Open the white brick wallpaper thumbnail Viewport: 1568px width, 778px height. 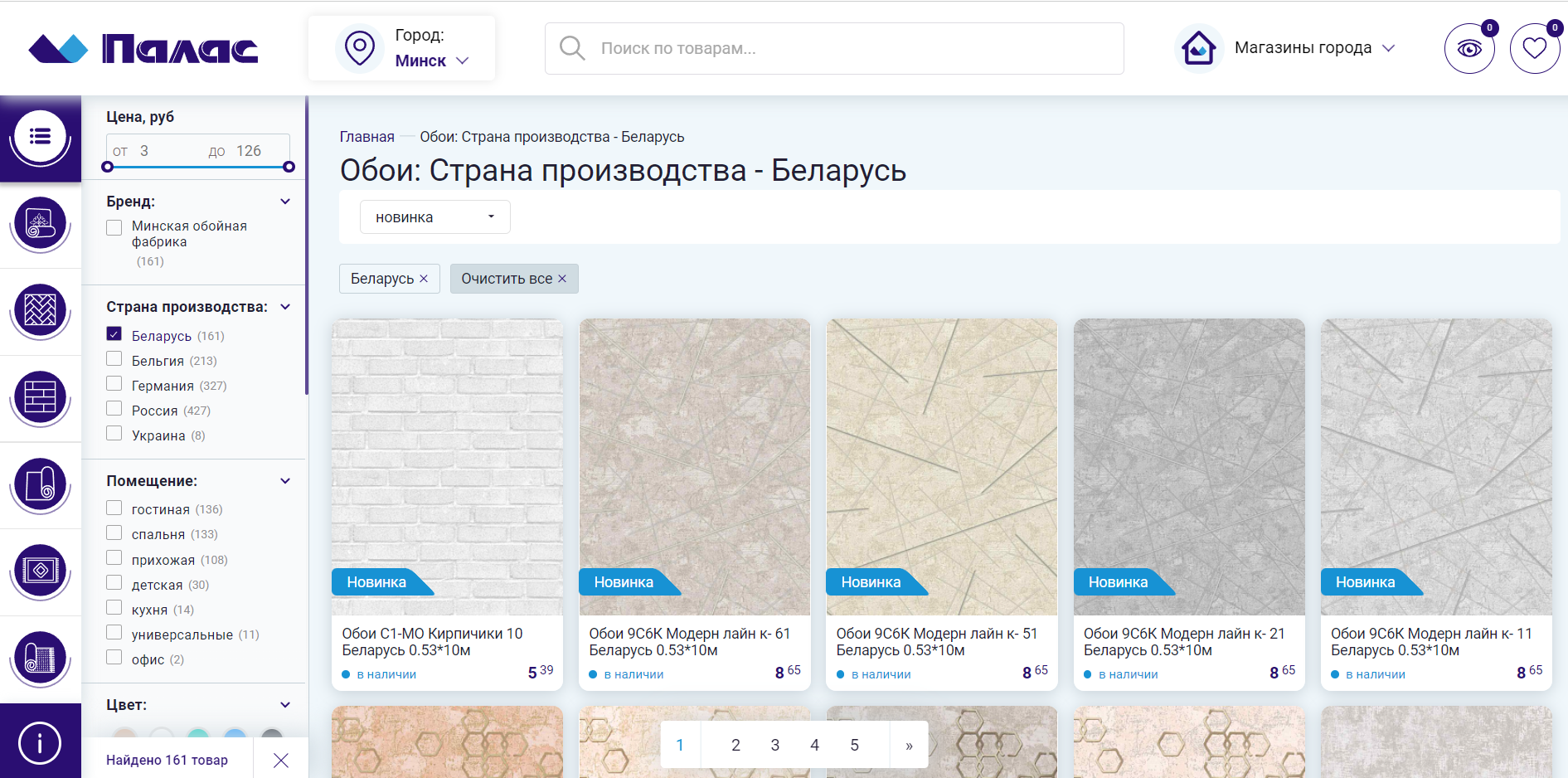(447, 467)
